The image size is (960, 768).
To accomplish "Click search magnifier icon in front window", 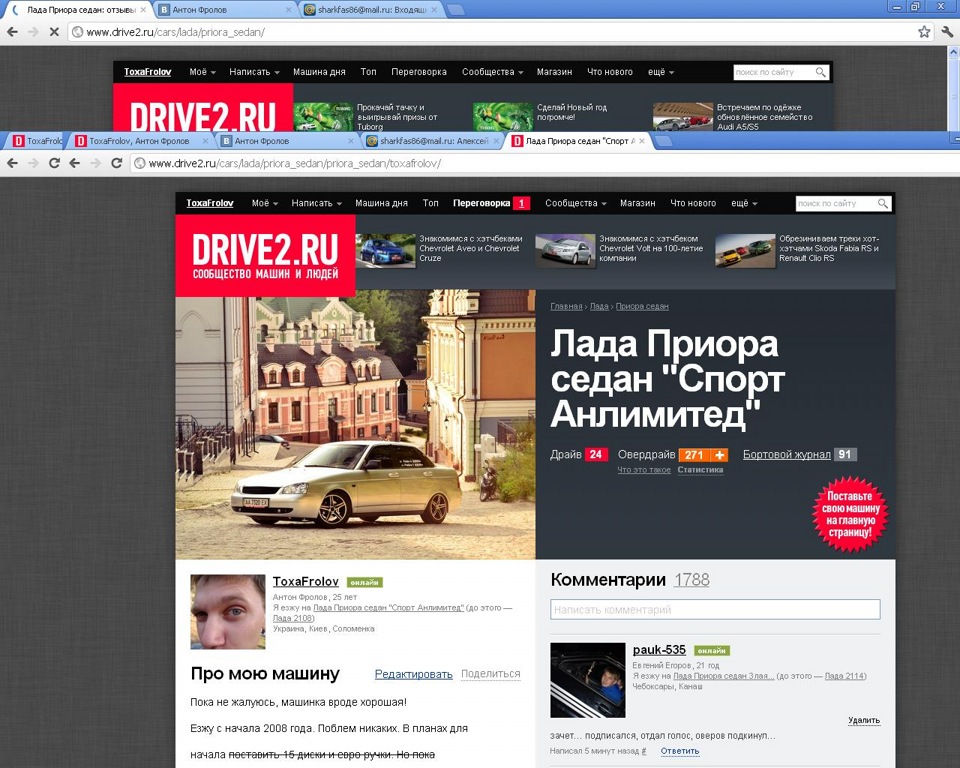I will click(882, 203).
